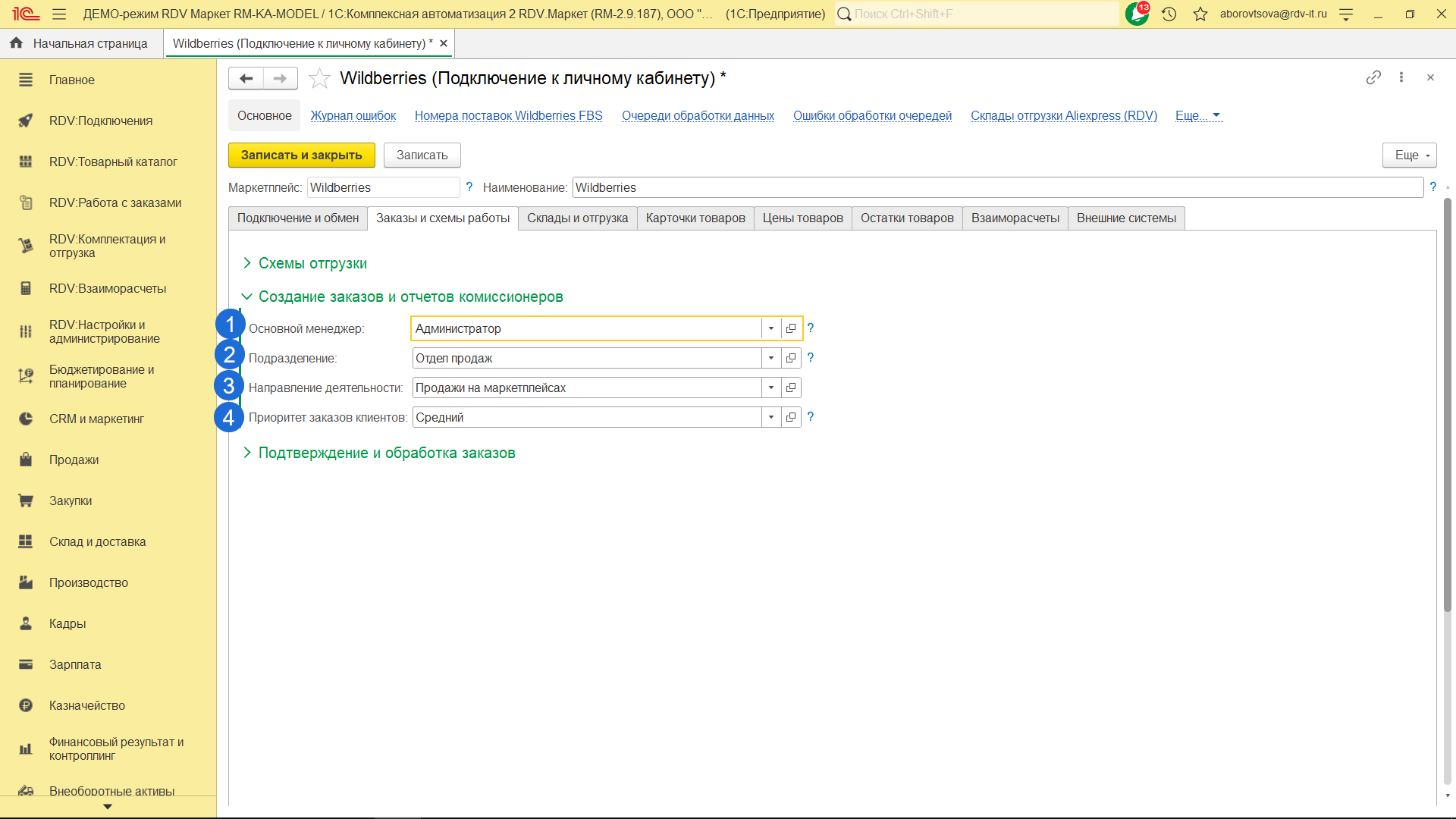Open Приоритет заказов клиентов dropdown list

click(x=771, y=417)
